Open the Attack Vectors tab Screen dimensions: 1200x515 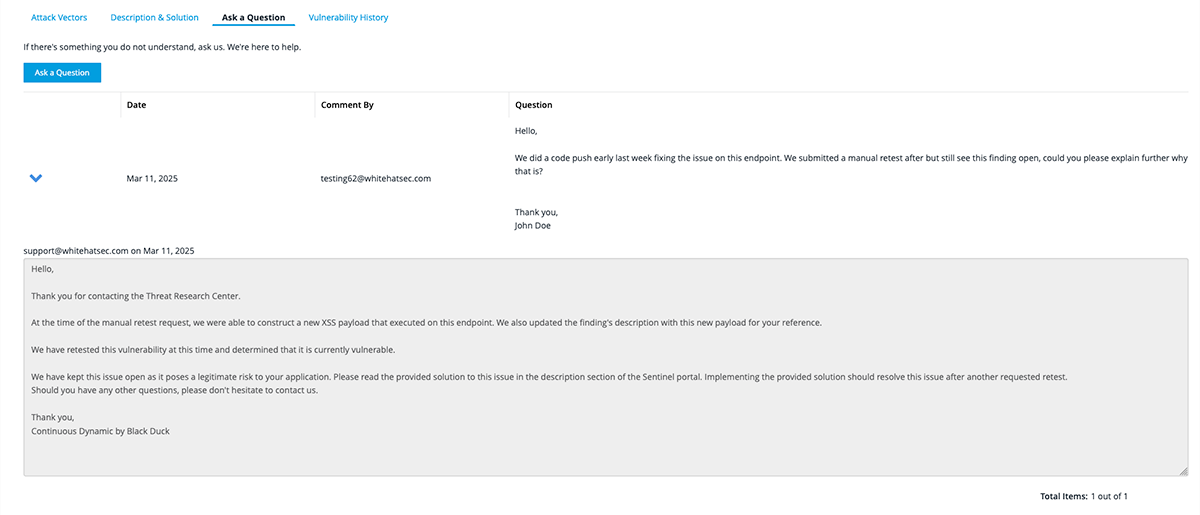pos(59,18)
